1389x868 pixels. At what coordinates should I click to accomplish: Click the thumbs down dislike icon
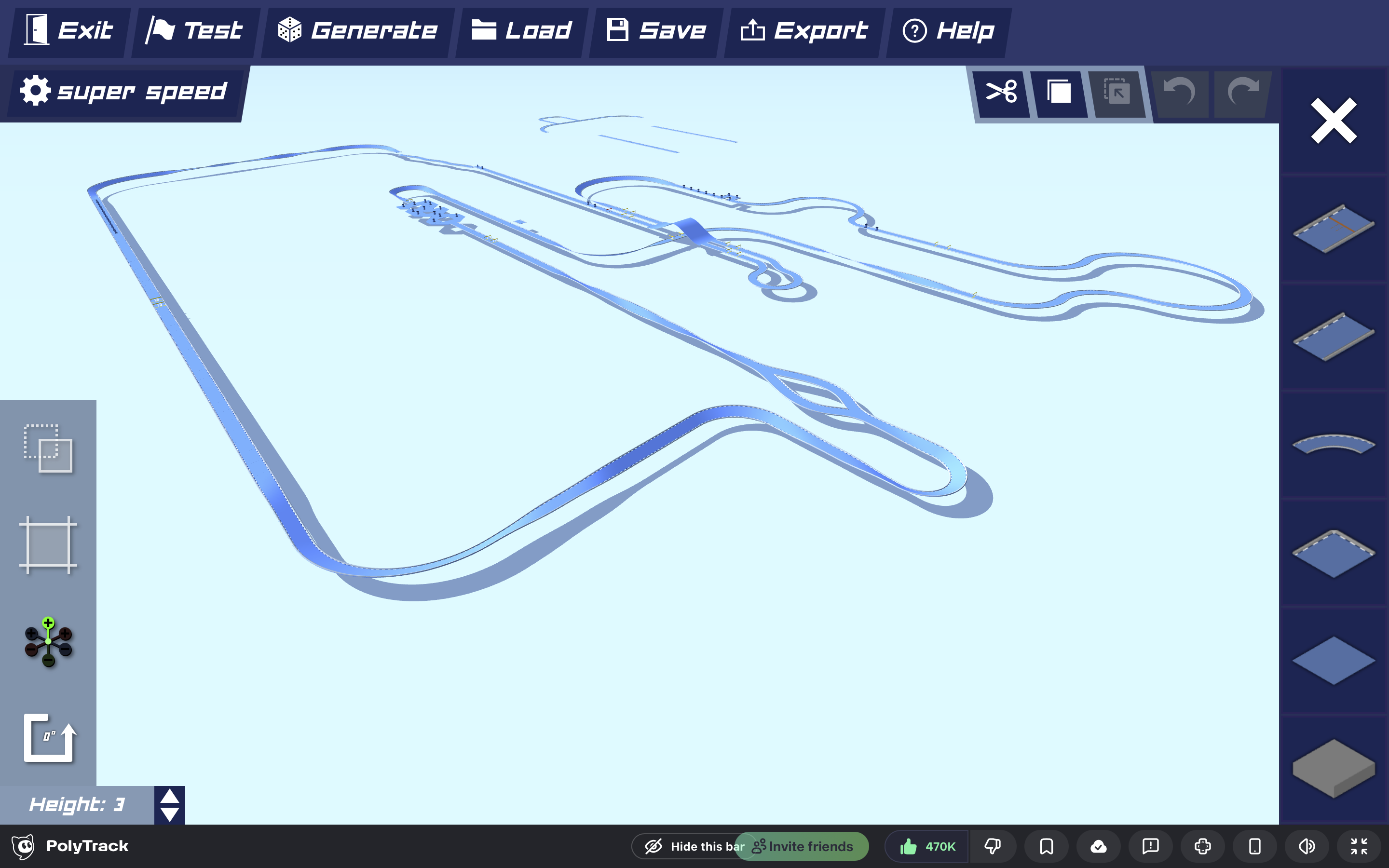point(993,846)
